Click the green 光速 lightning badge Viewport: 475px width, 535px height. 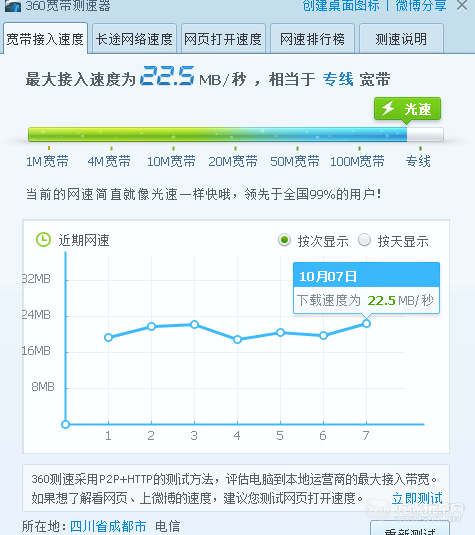[x=407, y=109]
